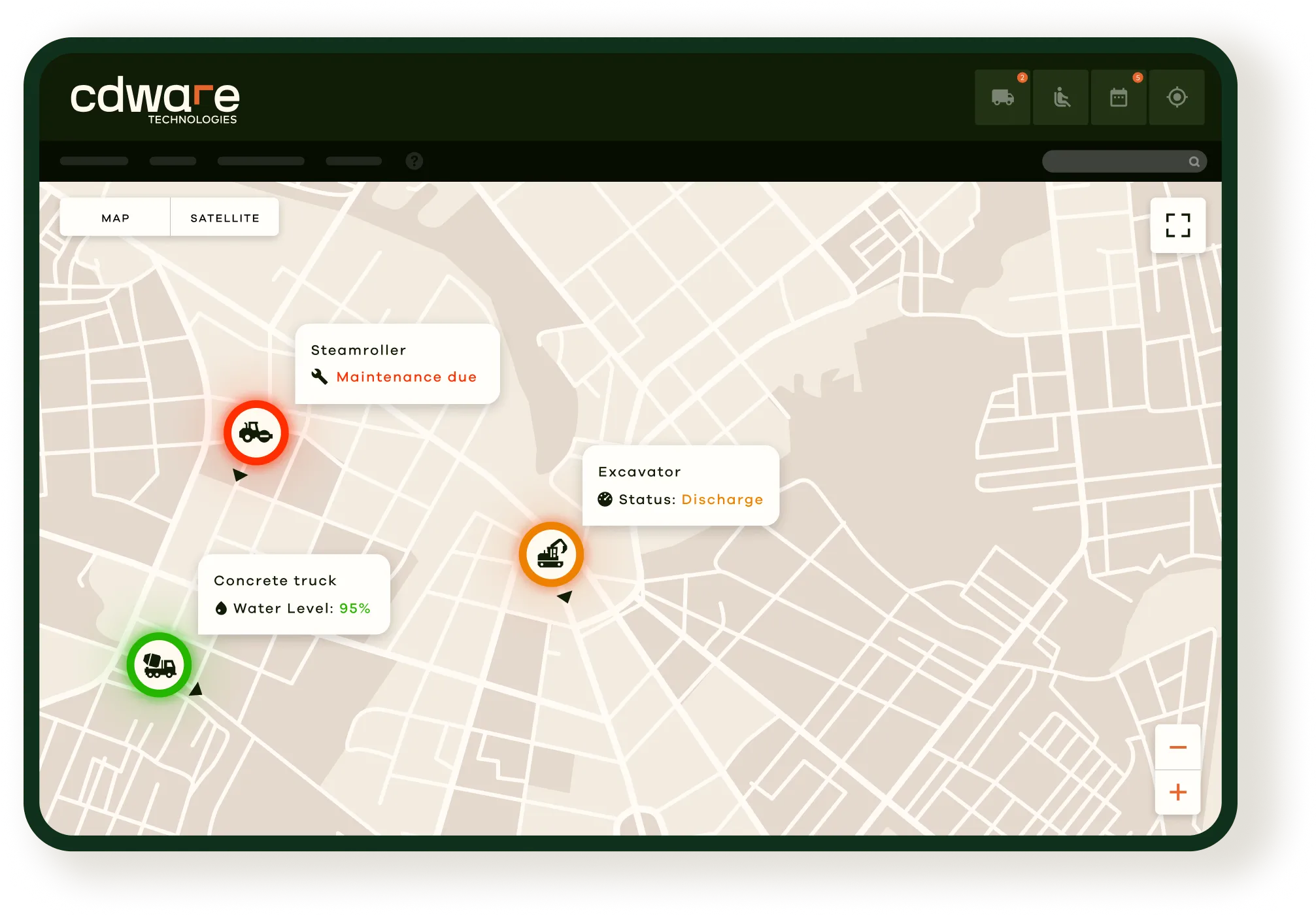Viewport: 1316px width, 916px height.
Task: Open the second placeholder nav item
Action: (x=173, y=161)
